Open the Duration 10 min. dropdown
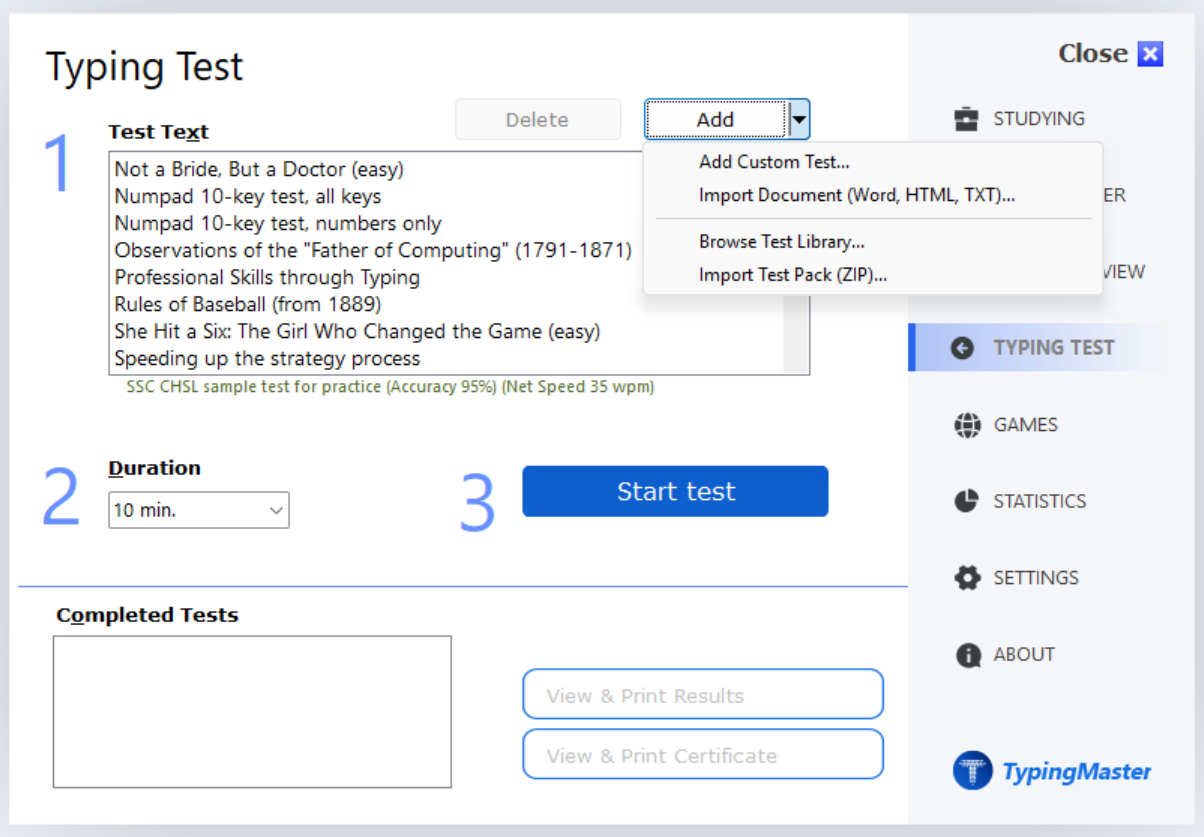Viewport: 1204px width, 837px height. point(198,510)
